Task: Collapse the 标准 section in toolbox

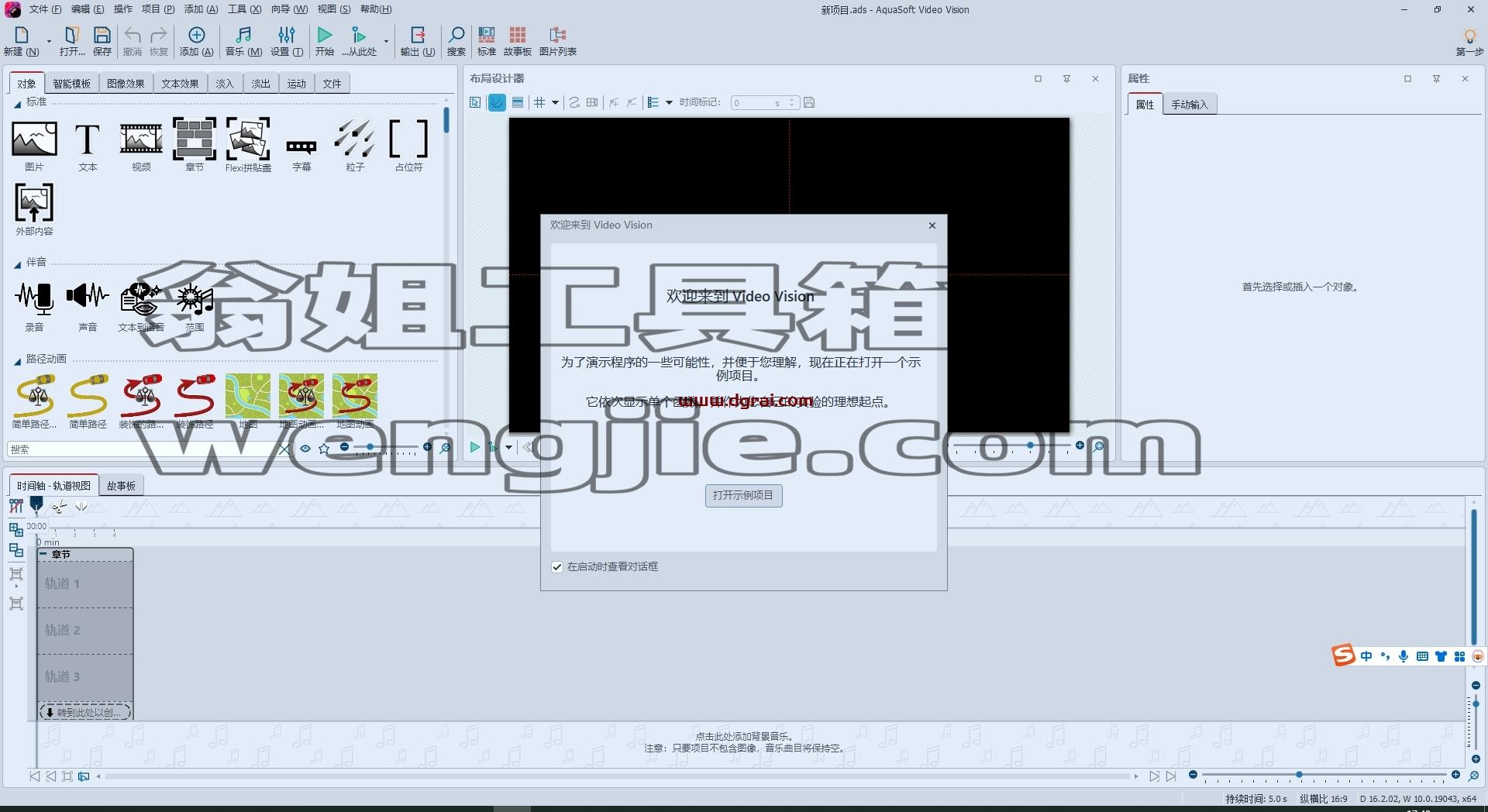Action: [17, 104]
